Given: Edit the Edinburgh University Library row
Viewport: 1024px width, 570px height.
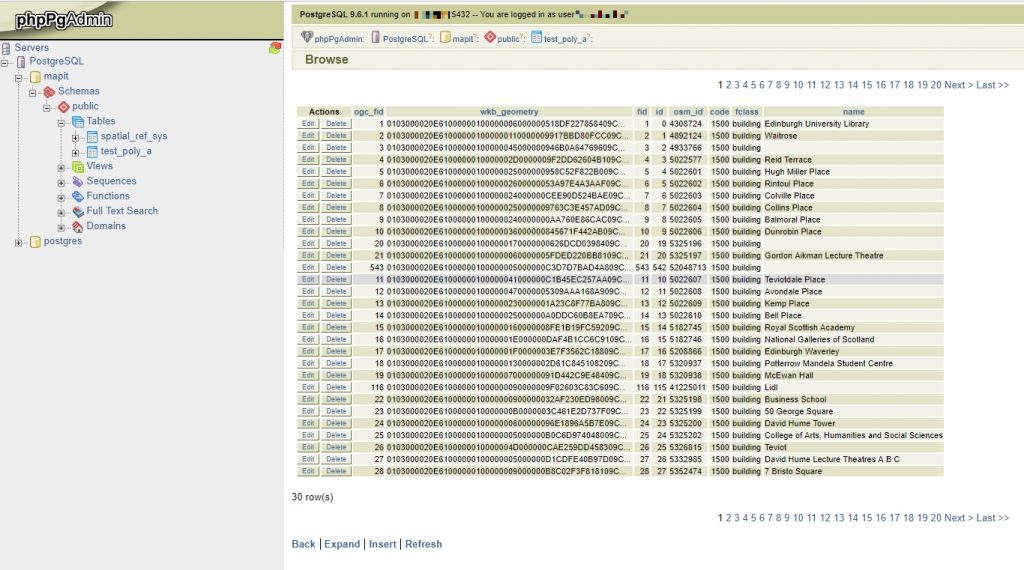Looking at the screenshot, I should coord(308,124).
